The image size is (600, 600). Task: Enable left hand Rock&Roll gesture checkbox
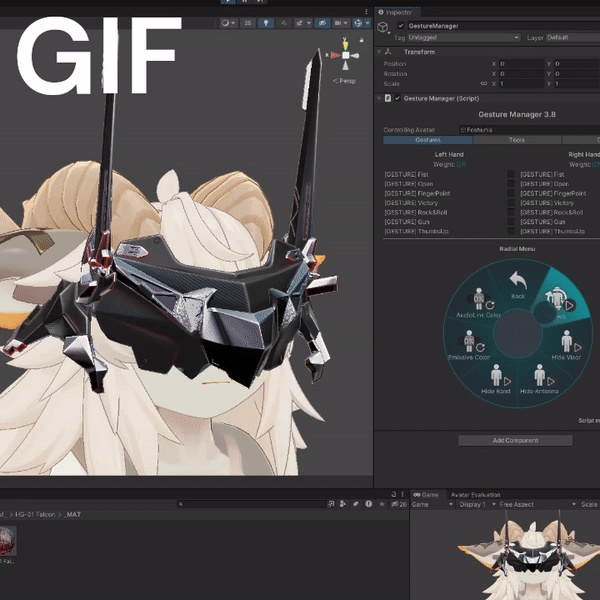(x=511, y=212)
